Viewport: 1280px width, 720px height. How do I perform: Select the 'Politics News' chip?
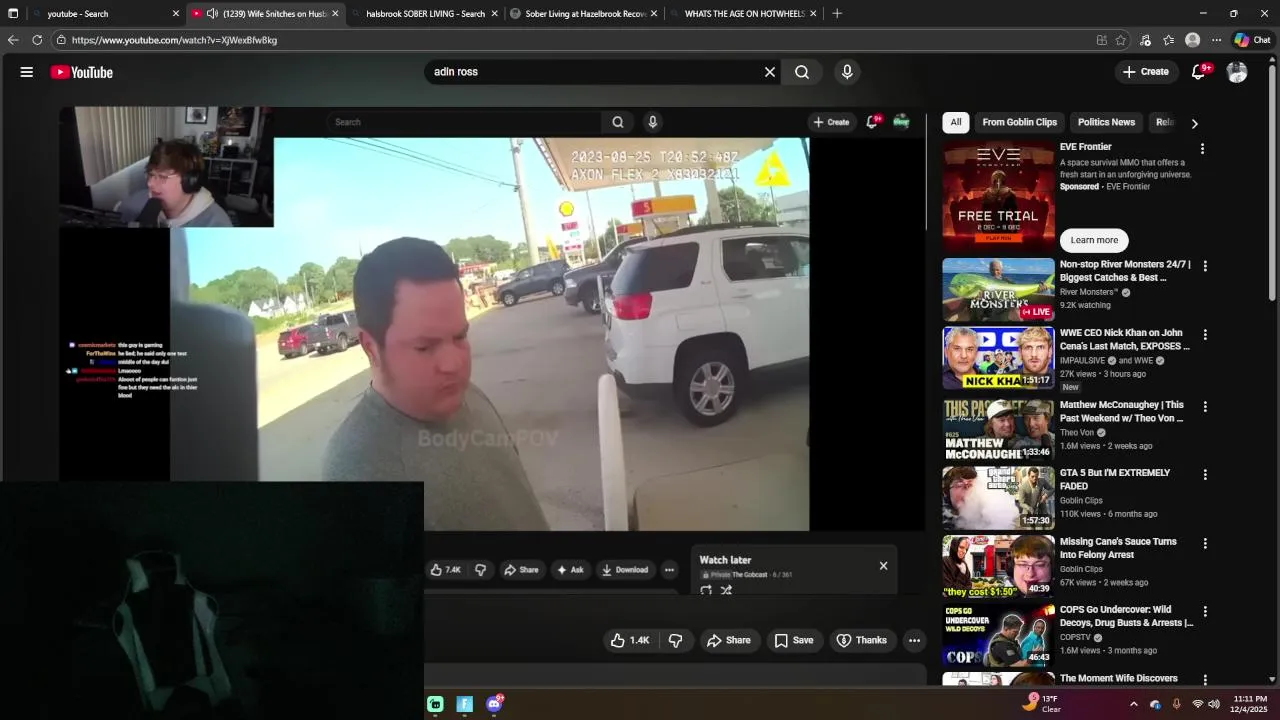(1106, 122)
